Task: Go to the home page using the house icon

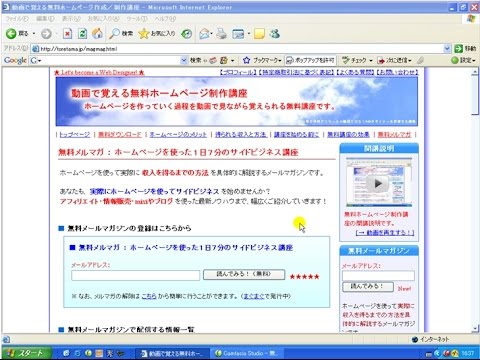Action: coord(97,33)
